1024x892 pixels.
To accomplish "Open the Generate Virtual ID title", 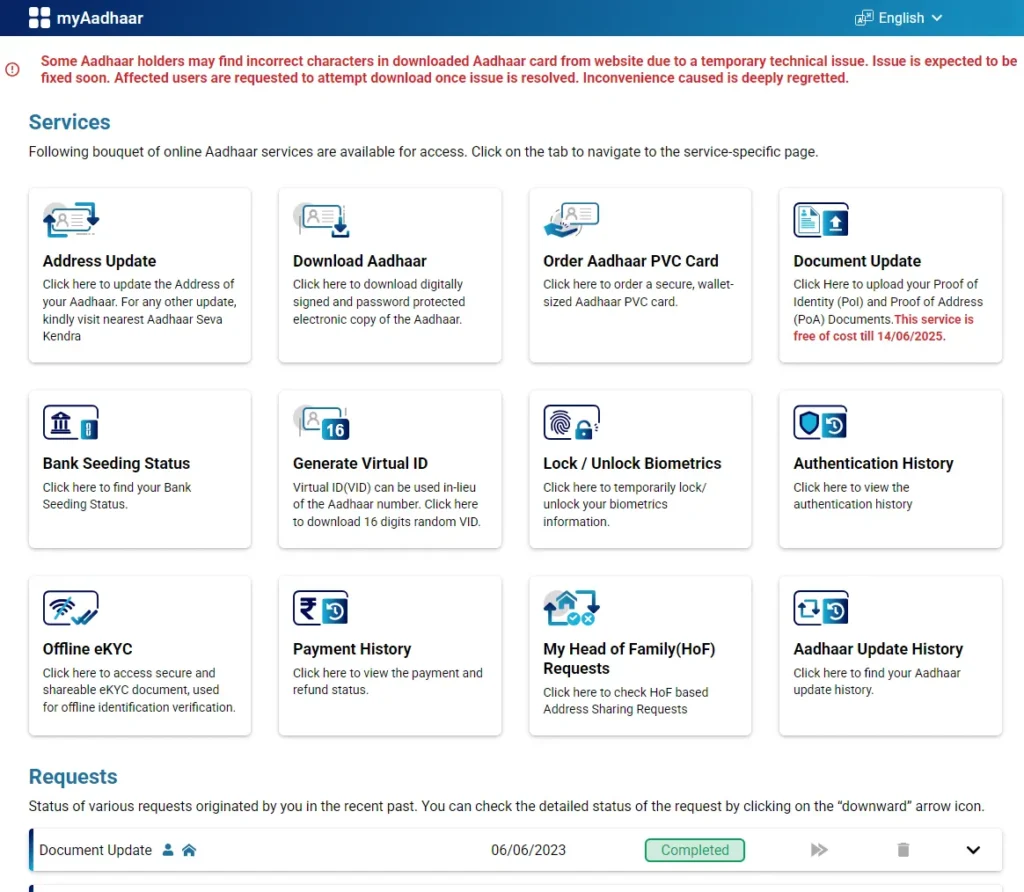I will (x=360, y=464).
